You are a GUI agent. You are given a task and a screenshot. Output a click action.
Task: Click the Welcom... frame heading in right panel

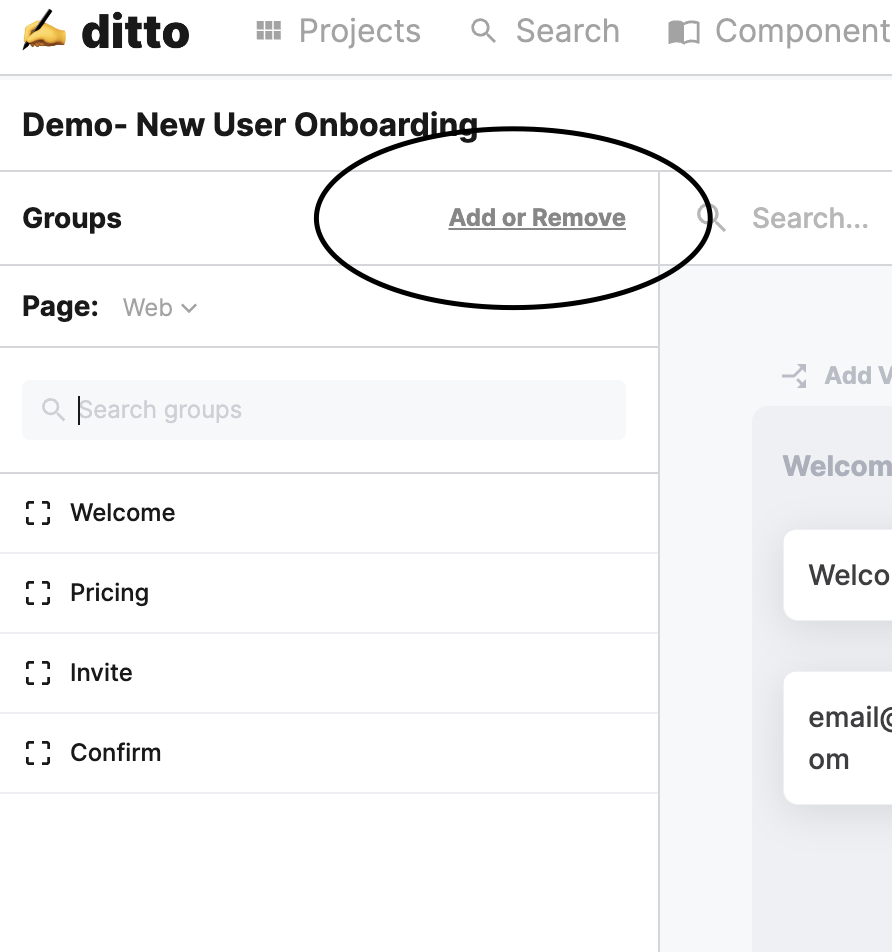point(837,466)
